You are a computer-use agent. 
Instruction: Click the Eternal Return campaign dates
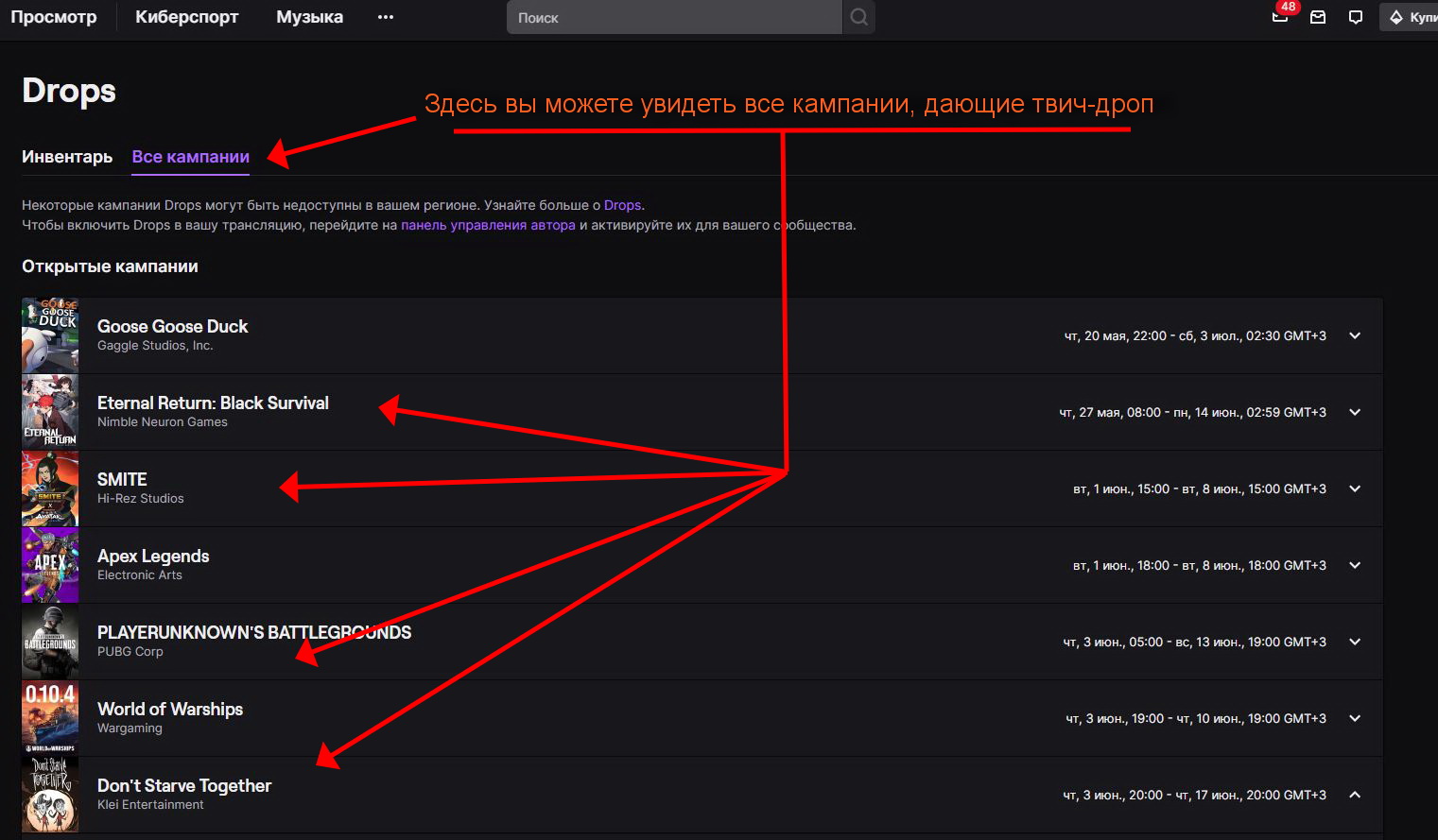point(1192,412)
